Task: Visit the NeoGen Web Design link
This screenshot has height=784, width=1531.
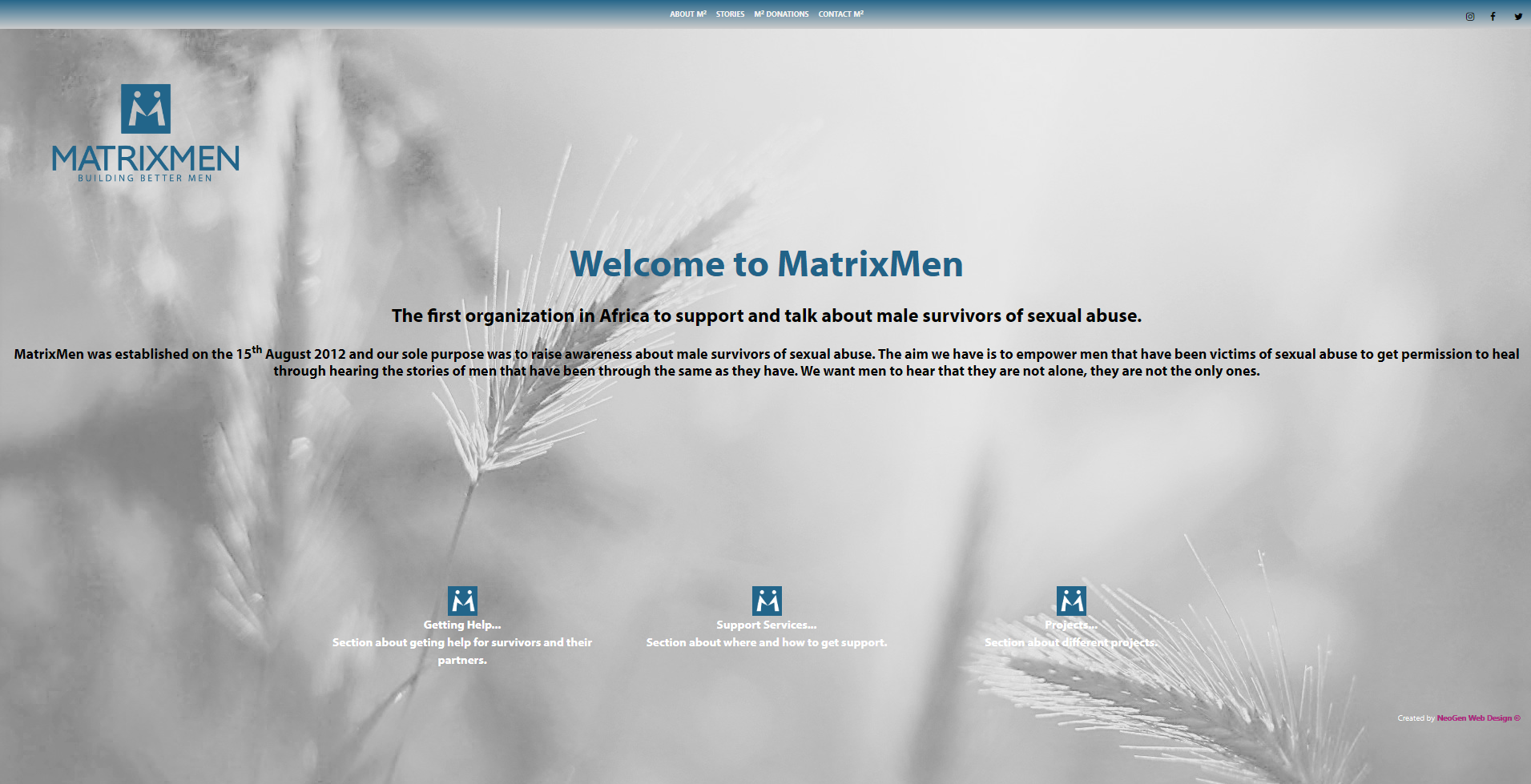Action: point(1478,718)
